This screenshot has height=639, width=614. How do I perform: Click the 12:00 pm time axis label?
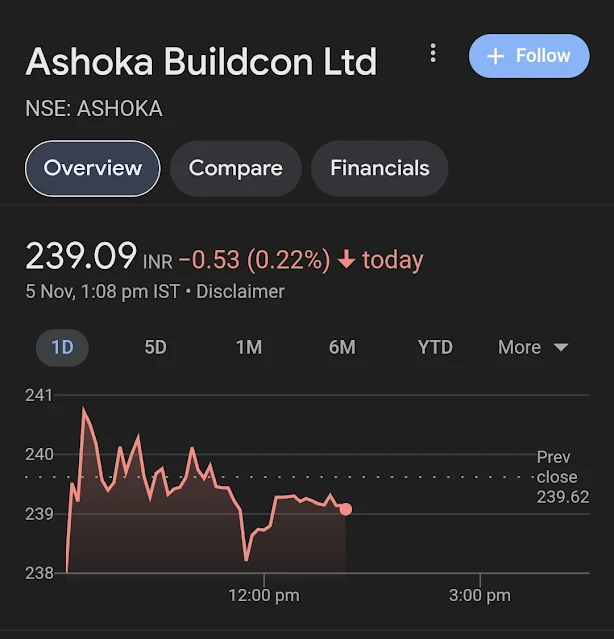coord(264,595)
